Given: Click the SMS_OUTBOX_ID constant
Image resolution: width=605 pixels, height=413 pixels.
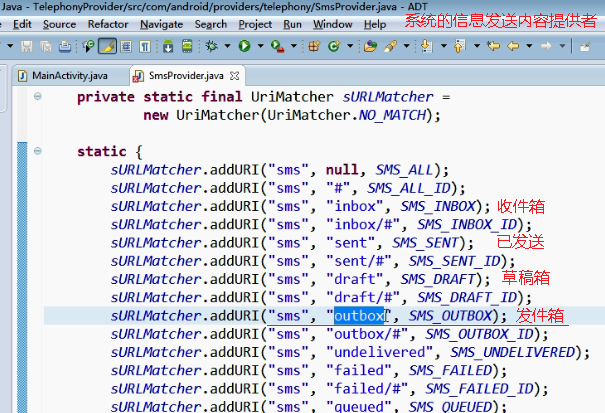Looking at the screenshot, I should pos(479,334).
